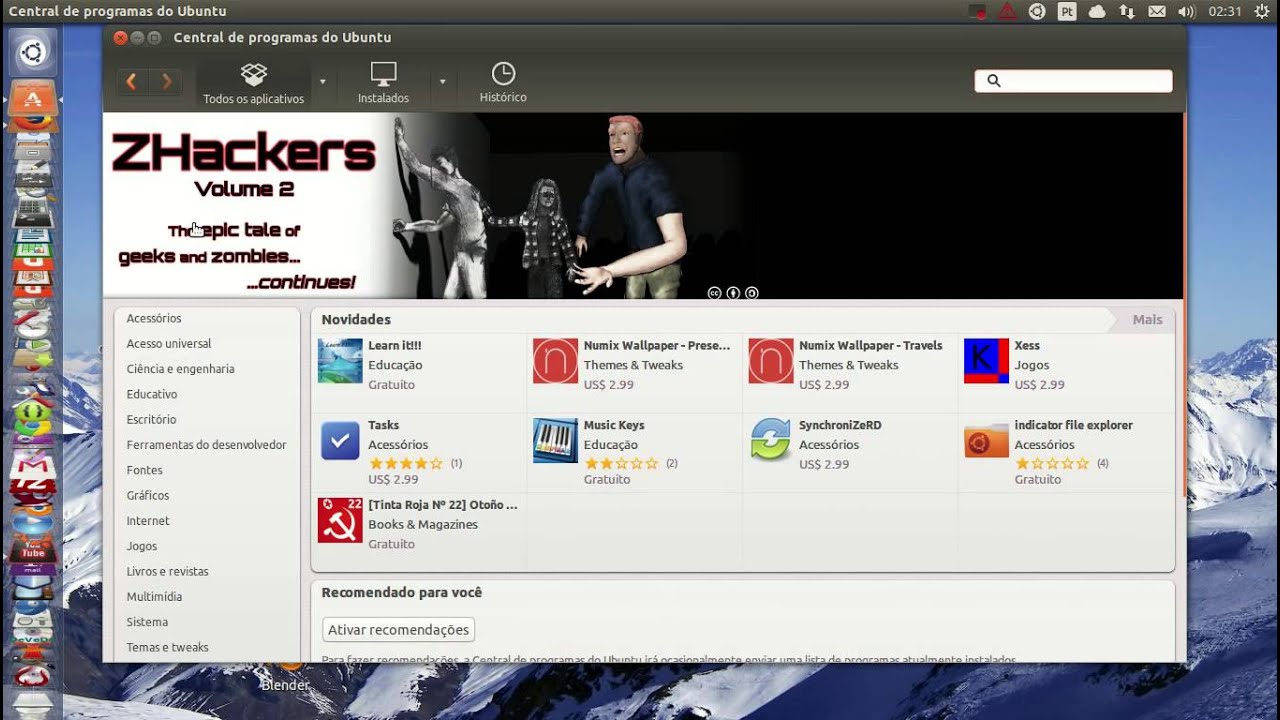This screenshot has height=720, width=1280.
Task: Click the Novidades section heading
Action: (x=356, y=320)
